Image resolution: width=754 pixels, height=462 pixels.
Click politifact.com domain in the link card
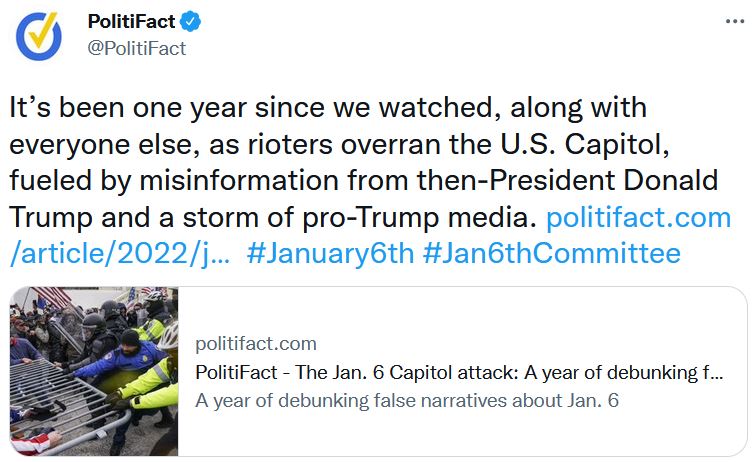point(256,344)
